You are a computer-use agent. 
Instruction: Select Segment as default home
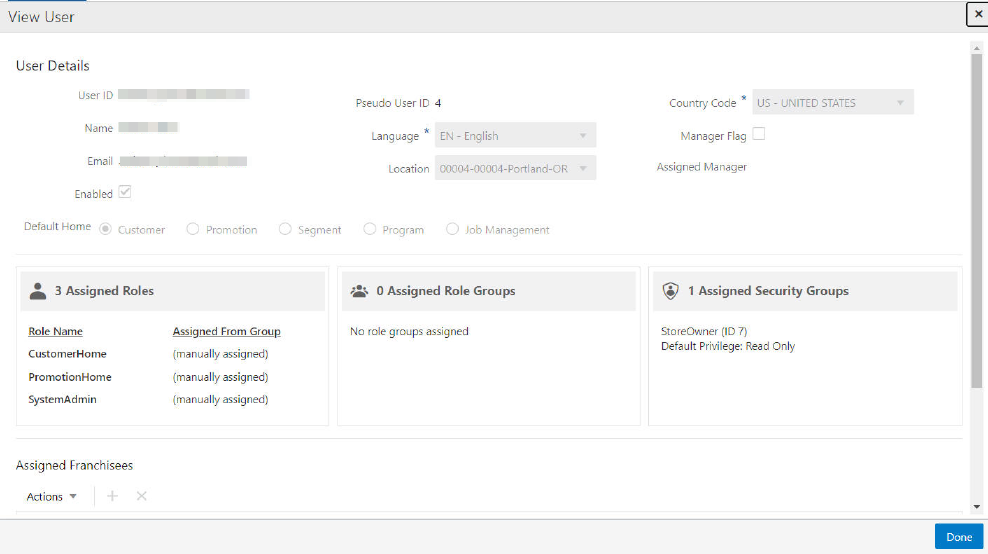pyautogui.click(x=285, y=229)
